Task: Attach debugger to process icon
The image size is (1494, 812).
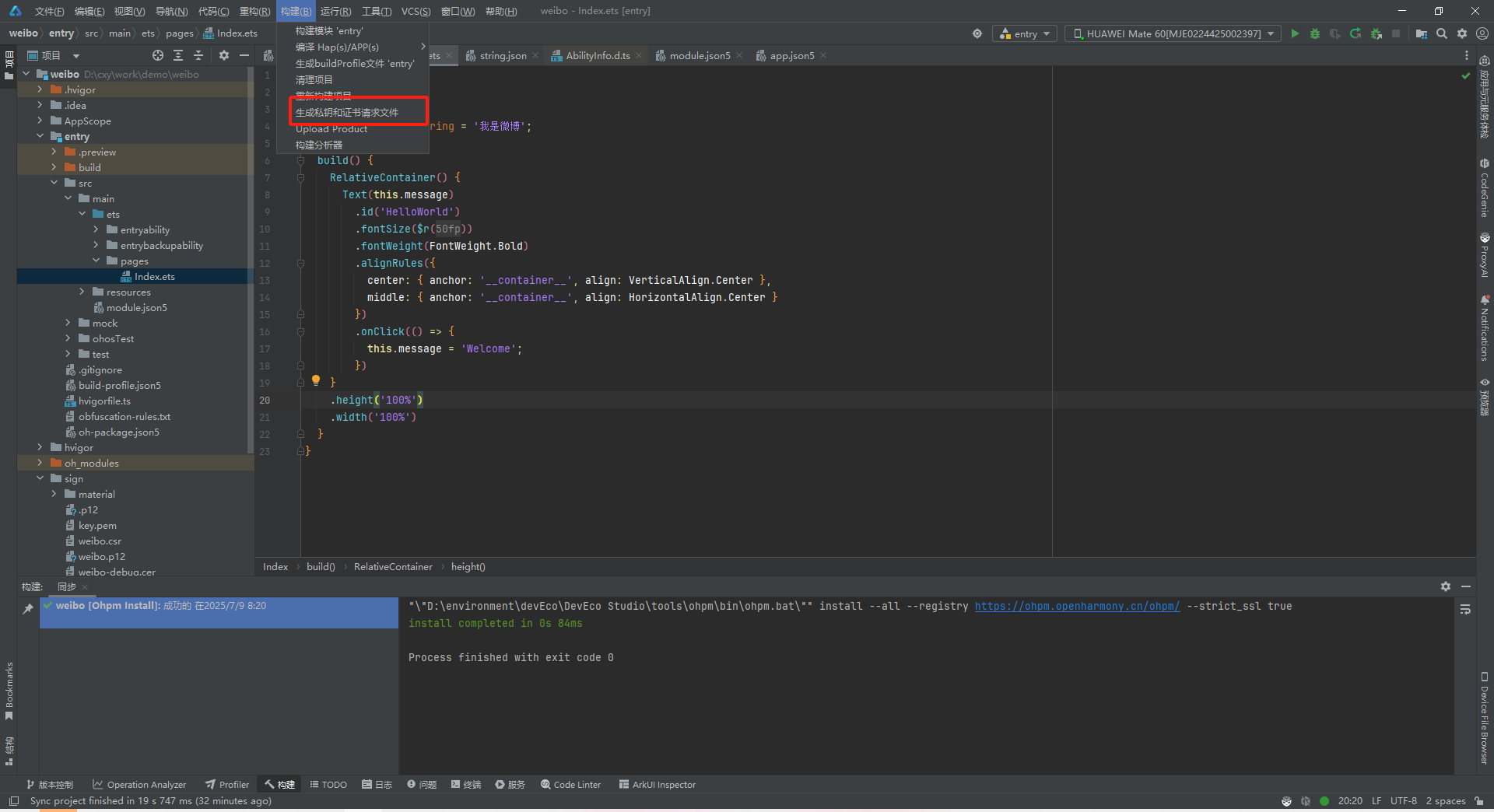Action: coord(1376,33)
